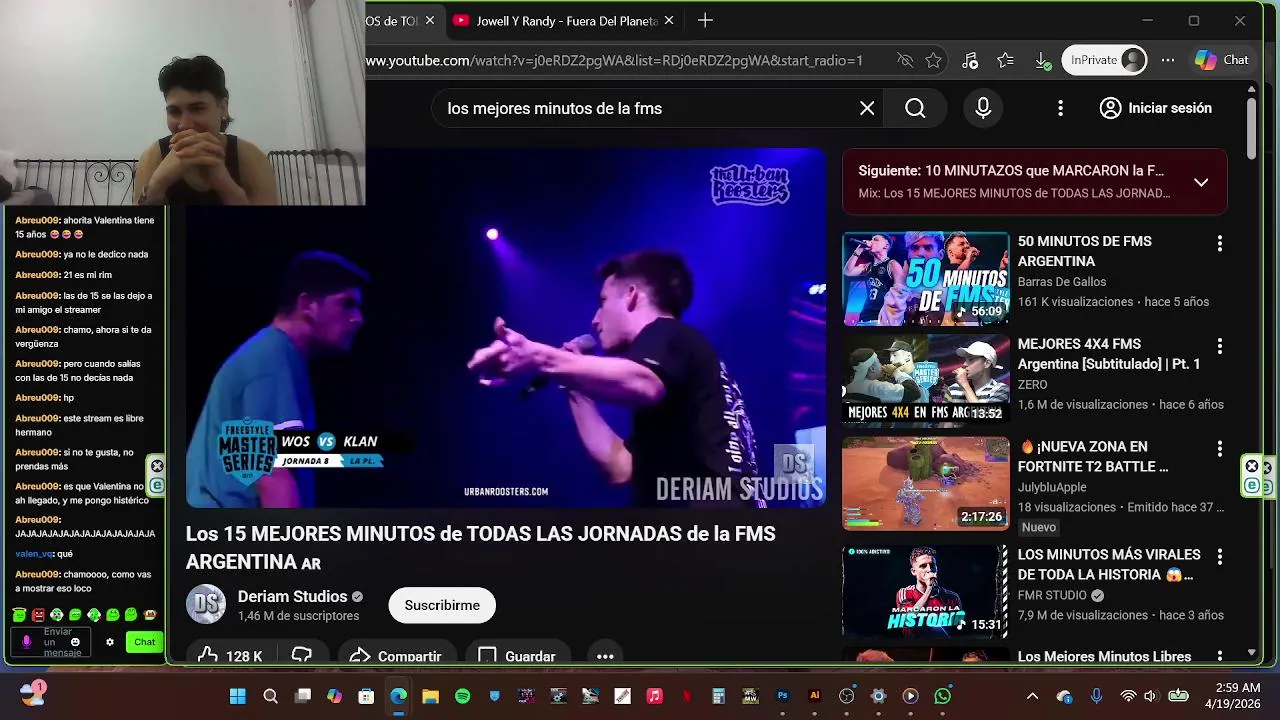Close chat overlay X icon
The width and height of the screenshot is (1280, 720).
coord(157,466)
